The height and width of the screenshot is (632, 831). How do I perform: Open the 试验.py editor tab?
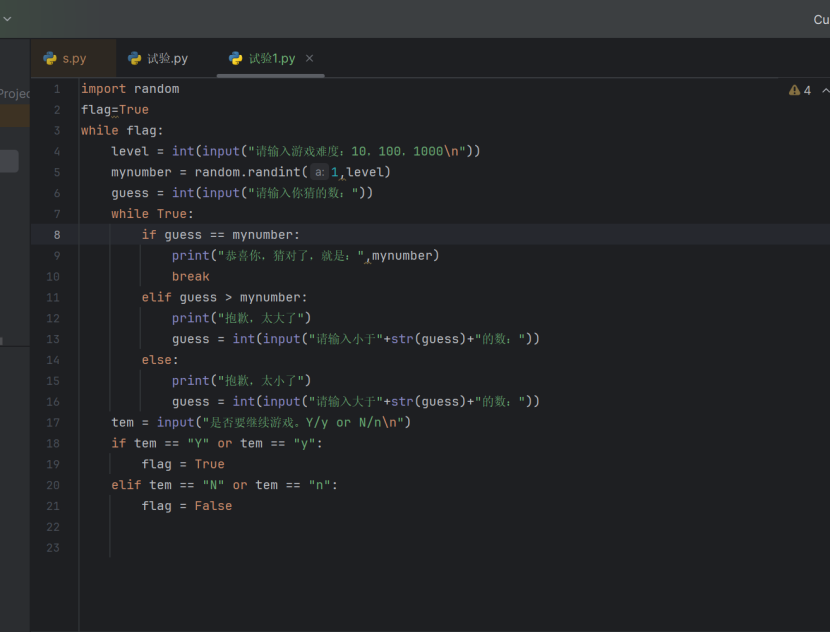click(166, 59)
